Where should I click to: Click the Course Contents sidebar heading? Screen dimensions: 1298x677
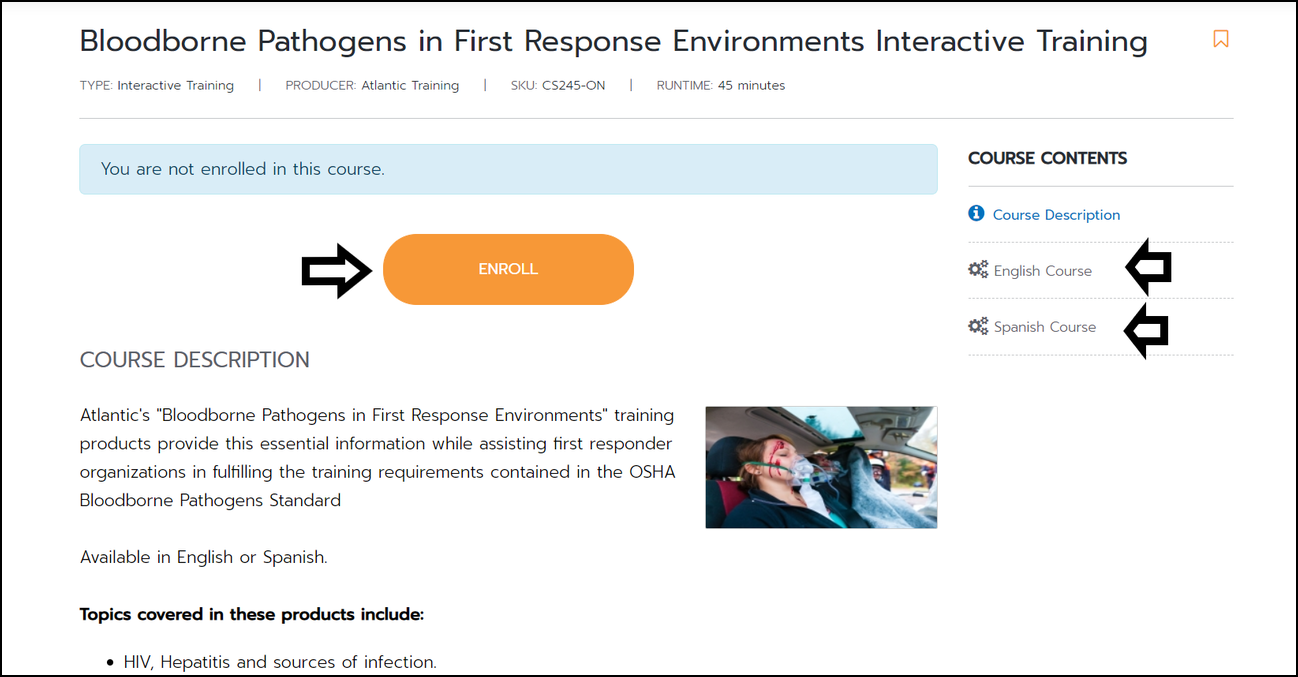[x=1047, y=158]
